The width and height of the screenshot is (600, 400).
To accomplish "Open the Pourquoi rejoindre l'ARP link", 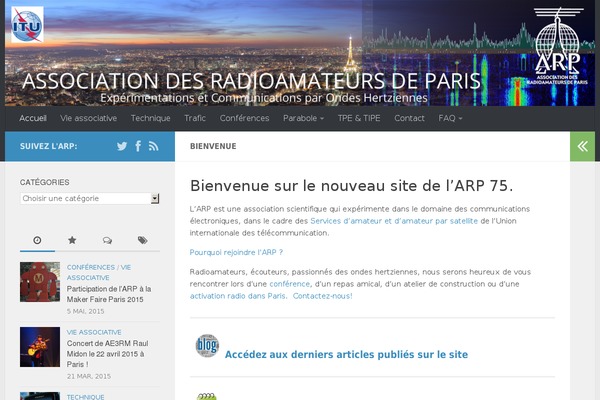I will pos(236,252).
